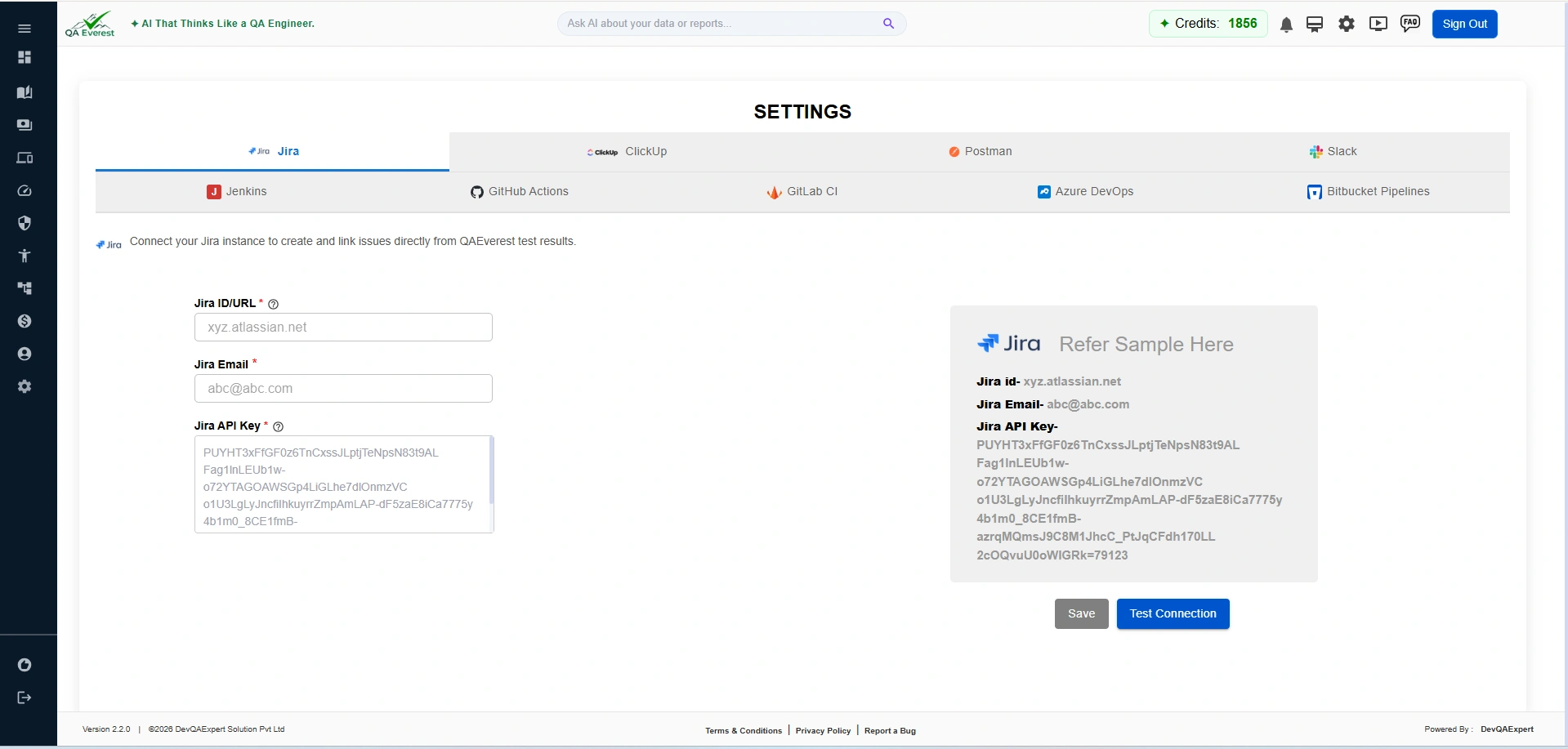Click the QA Everest logo
Image resolution: width=1568 pixels, height=749 pixels.
click(91, 24)
